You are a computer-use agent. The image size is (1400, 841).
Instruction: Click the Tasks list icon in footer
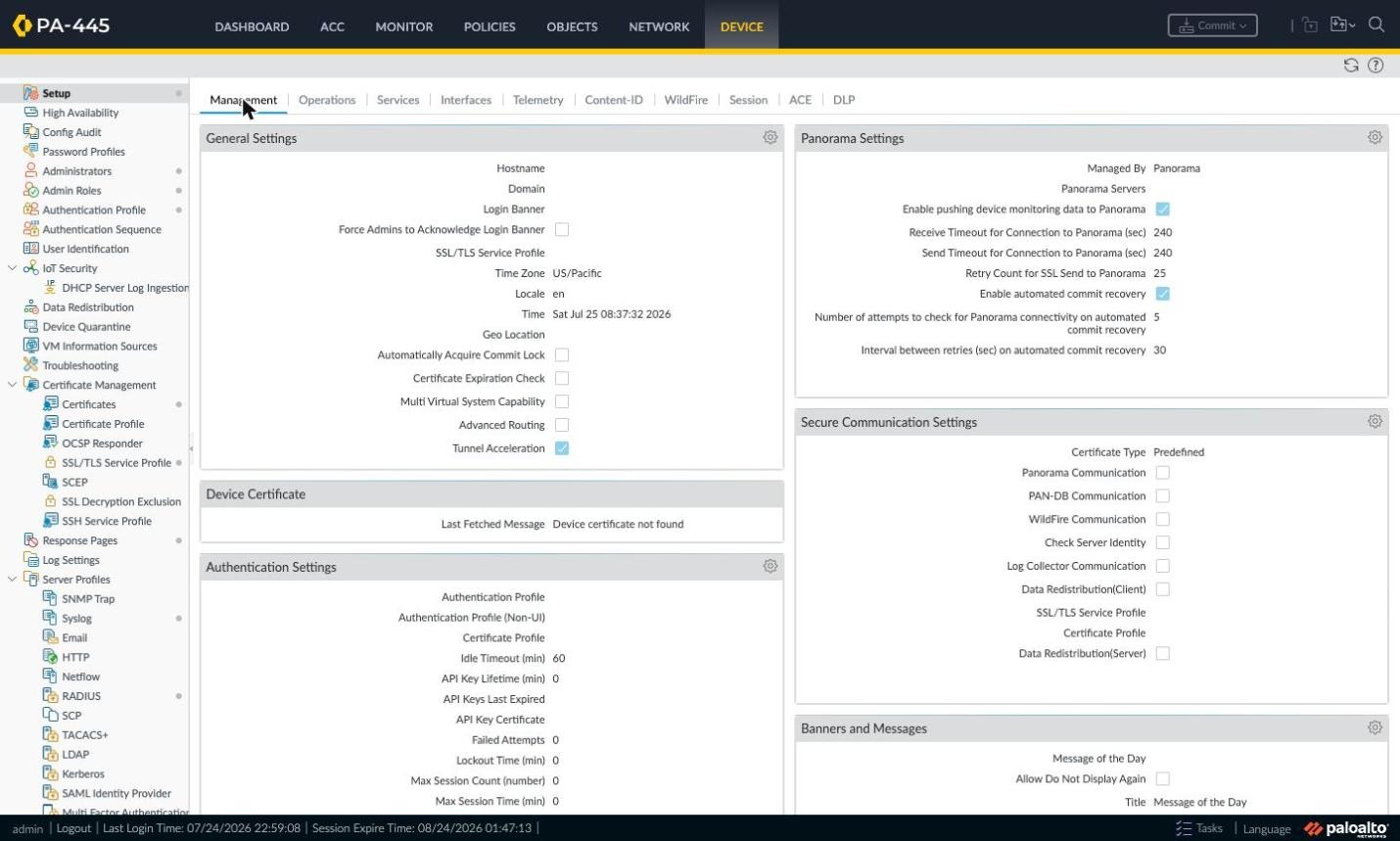(x=1183, y=828)
